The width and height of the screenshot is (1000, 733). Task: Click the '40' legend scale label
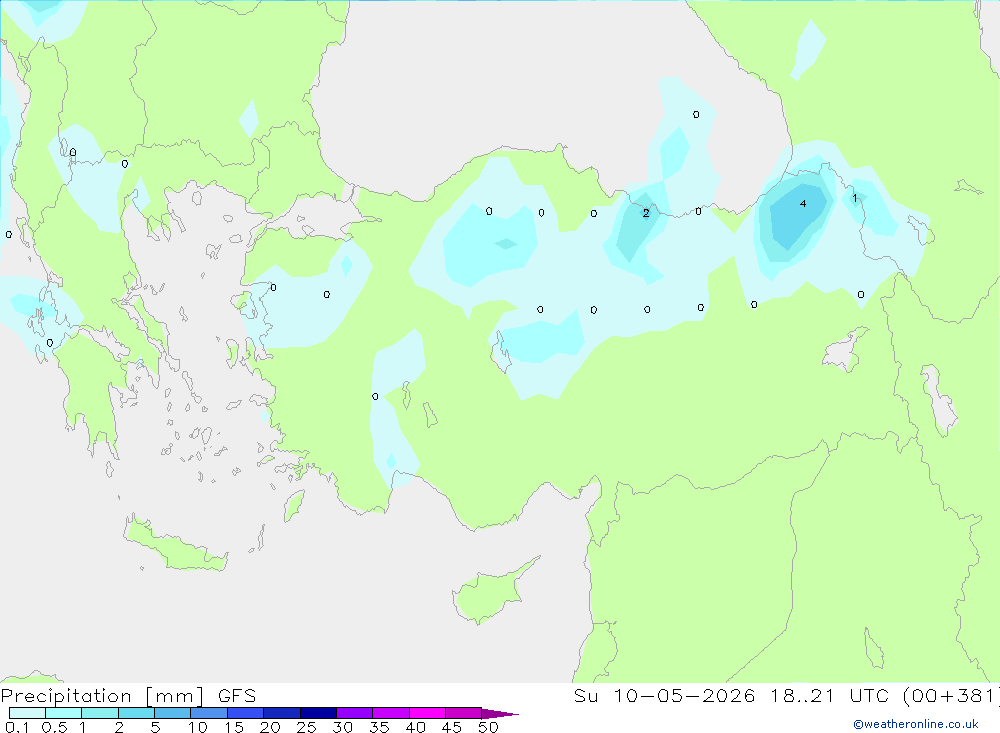(x=415, y=727)
